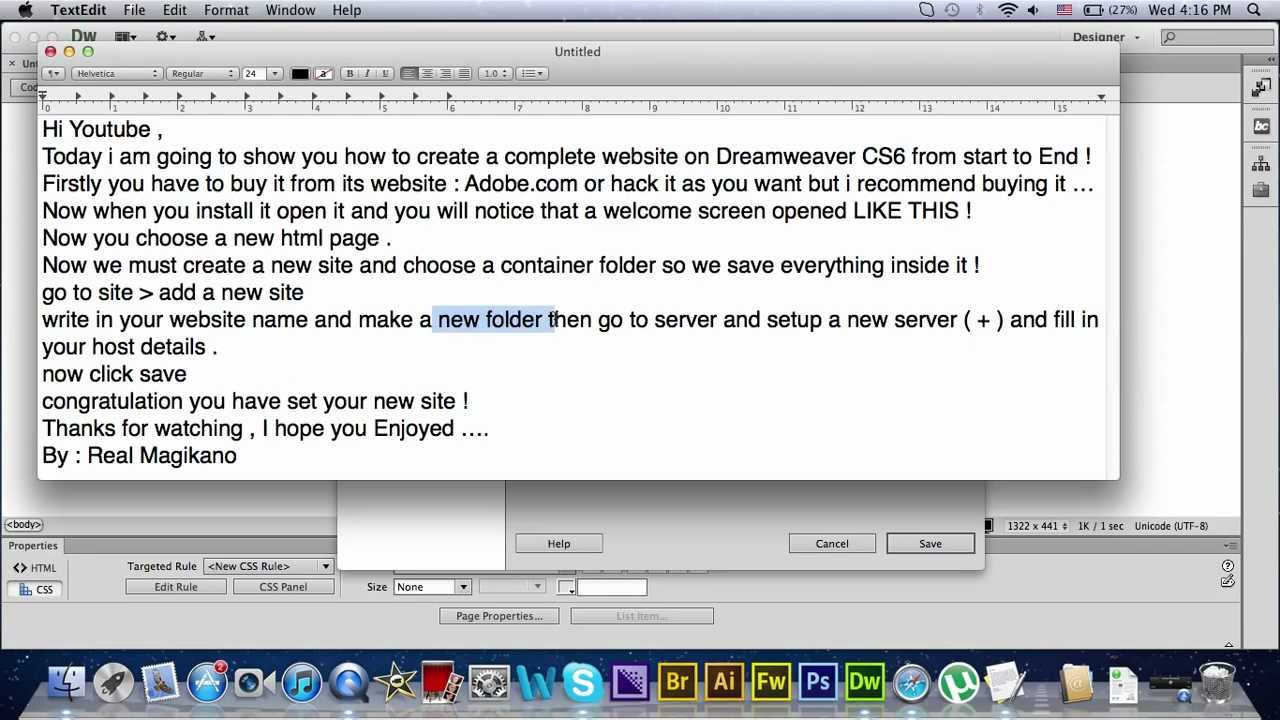Viewport: 1280px width, 720px height.
Task: Click the Wi-Fi status icon
Action: (1007, 10)
